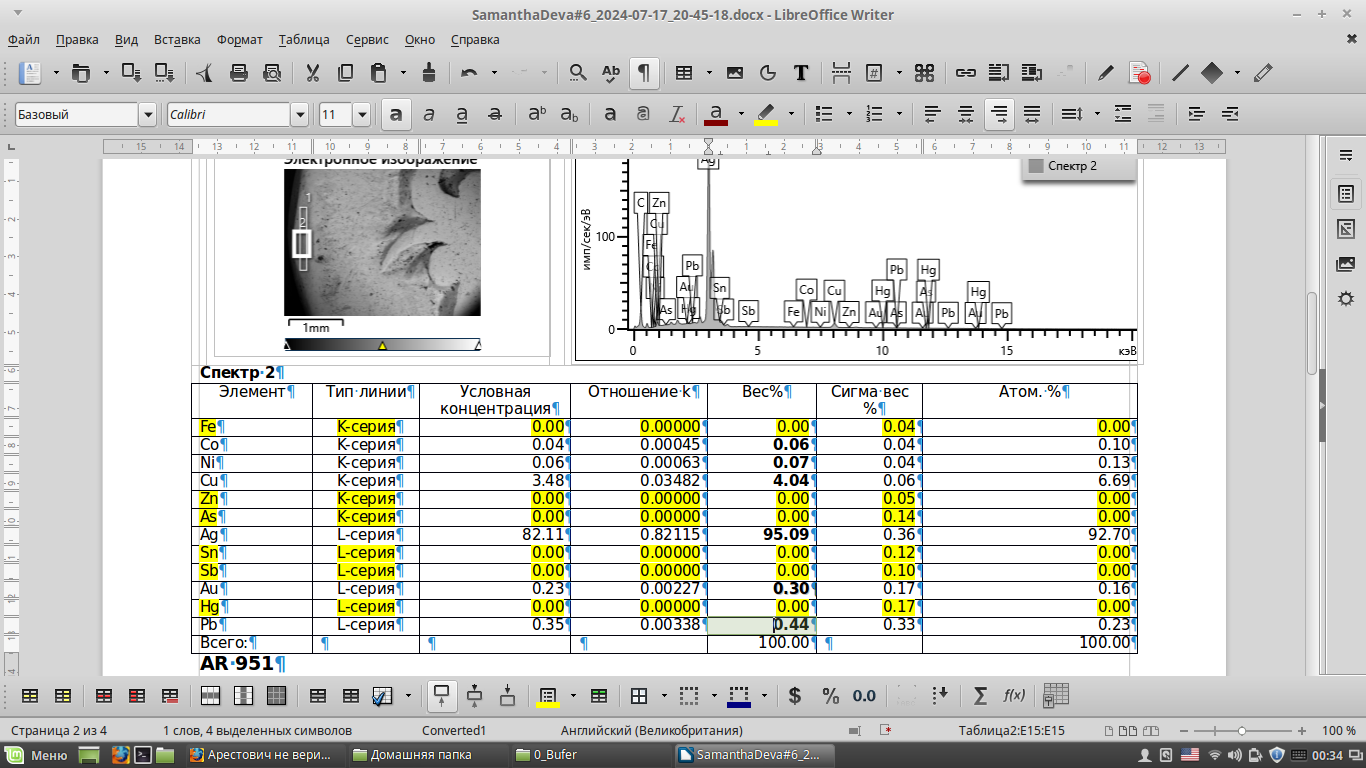The image size is (1366, 768).
Task: Toggle formatting marks pilcrow button
Action: (x=644, y=72)
